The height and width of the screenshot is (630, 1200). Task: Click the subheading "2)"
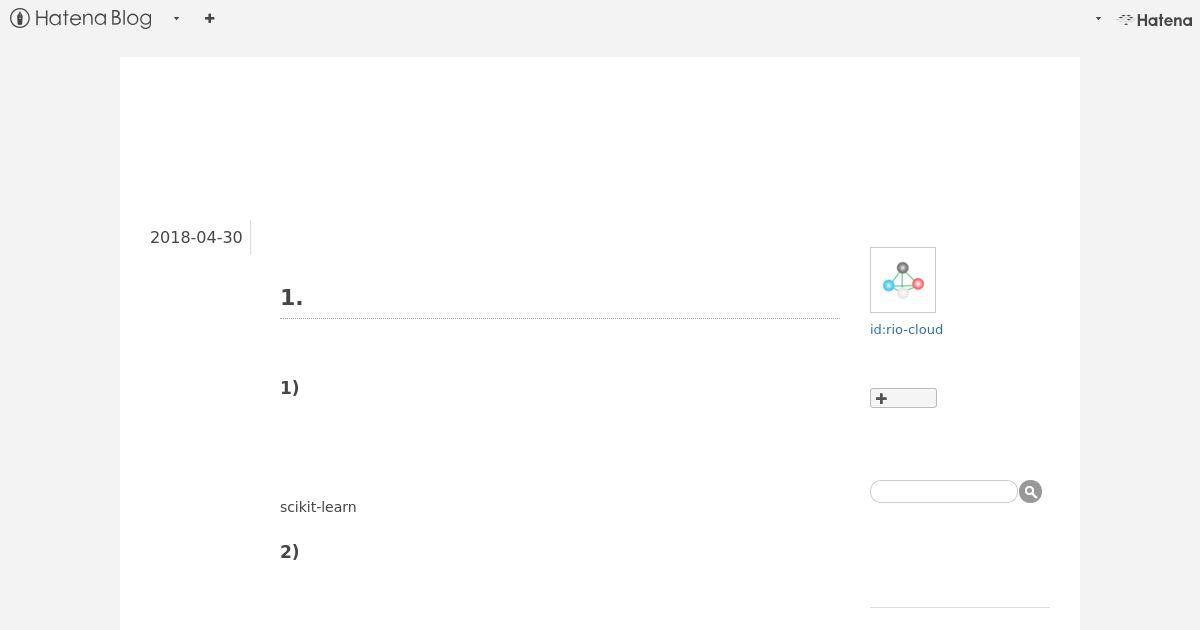point(289,551)
